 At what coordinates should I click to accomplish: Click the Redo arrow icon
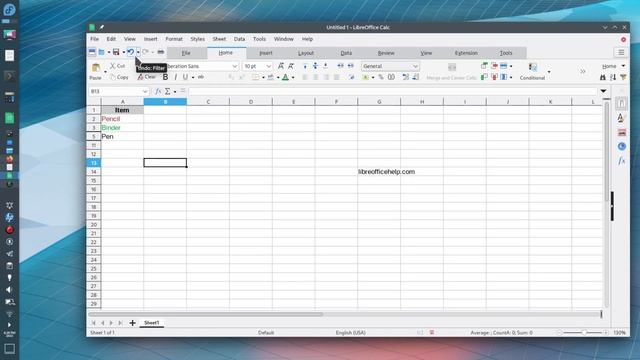coord(145,52)
